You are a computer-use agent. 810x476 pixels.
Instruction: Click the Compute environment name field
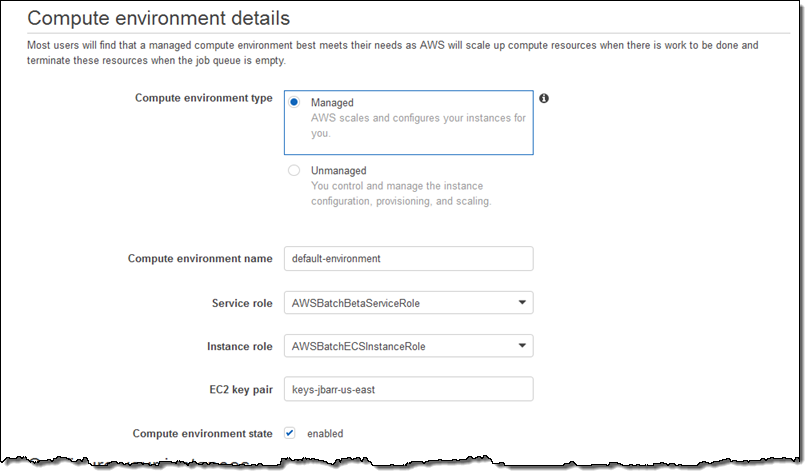point(408,258)
